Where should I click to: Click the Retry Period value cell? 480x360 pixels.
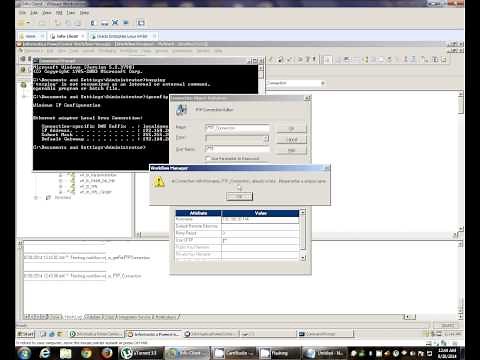(x=260, y=233)
